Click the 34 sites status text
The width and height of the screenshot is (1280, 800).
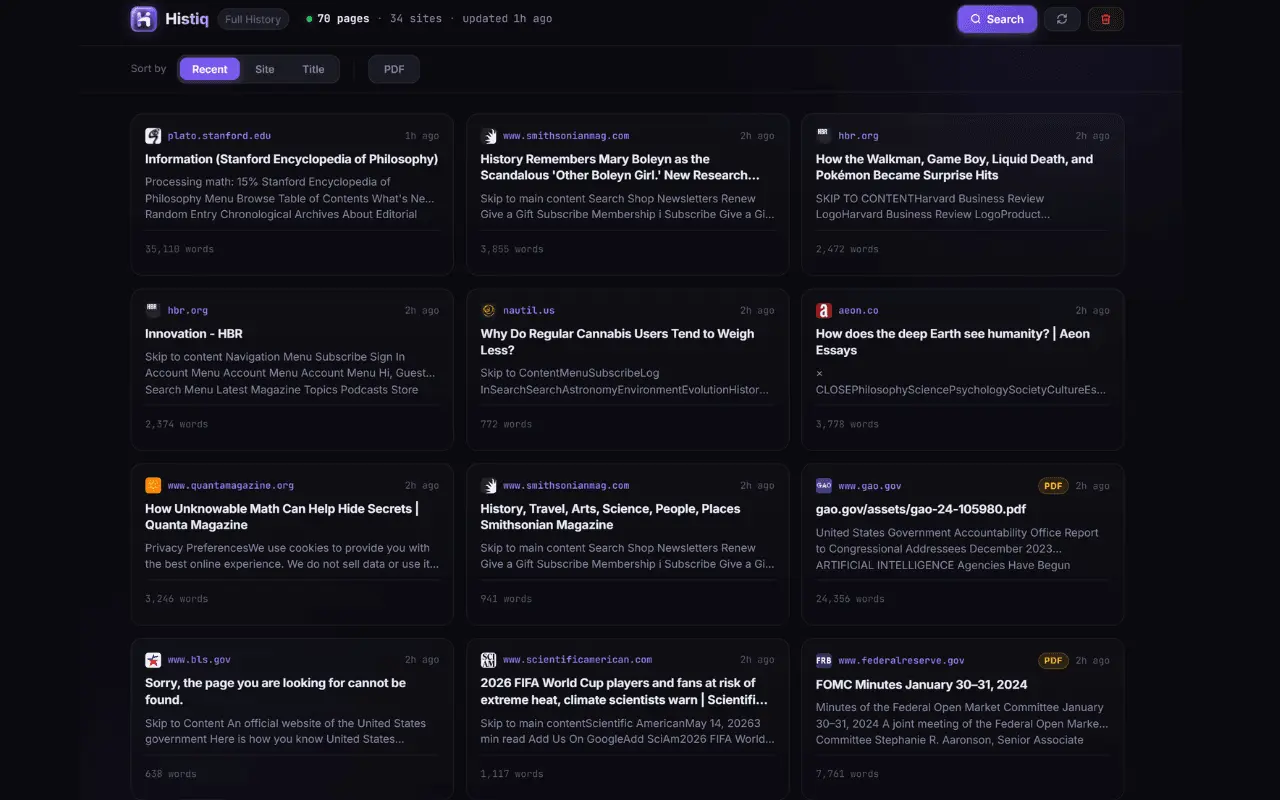[x=416, y=19]
